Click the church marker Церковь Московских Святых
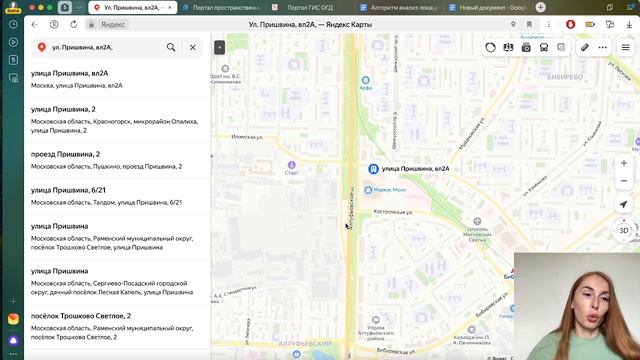640x360 pixels. pos(477,221)
